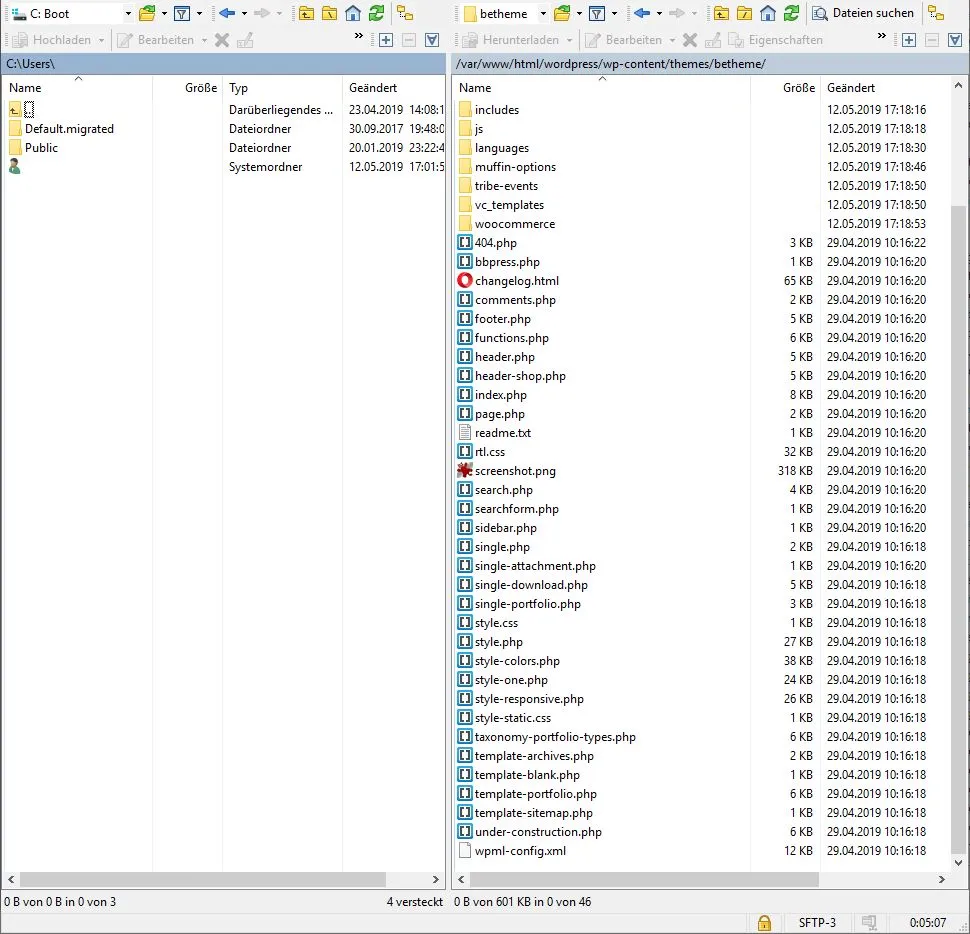Expand local back-history dropdown arrow
Screen dimensions: 970x934
(244, 14)
